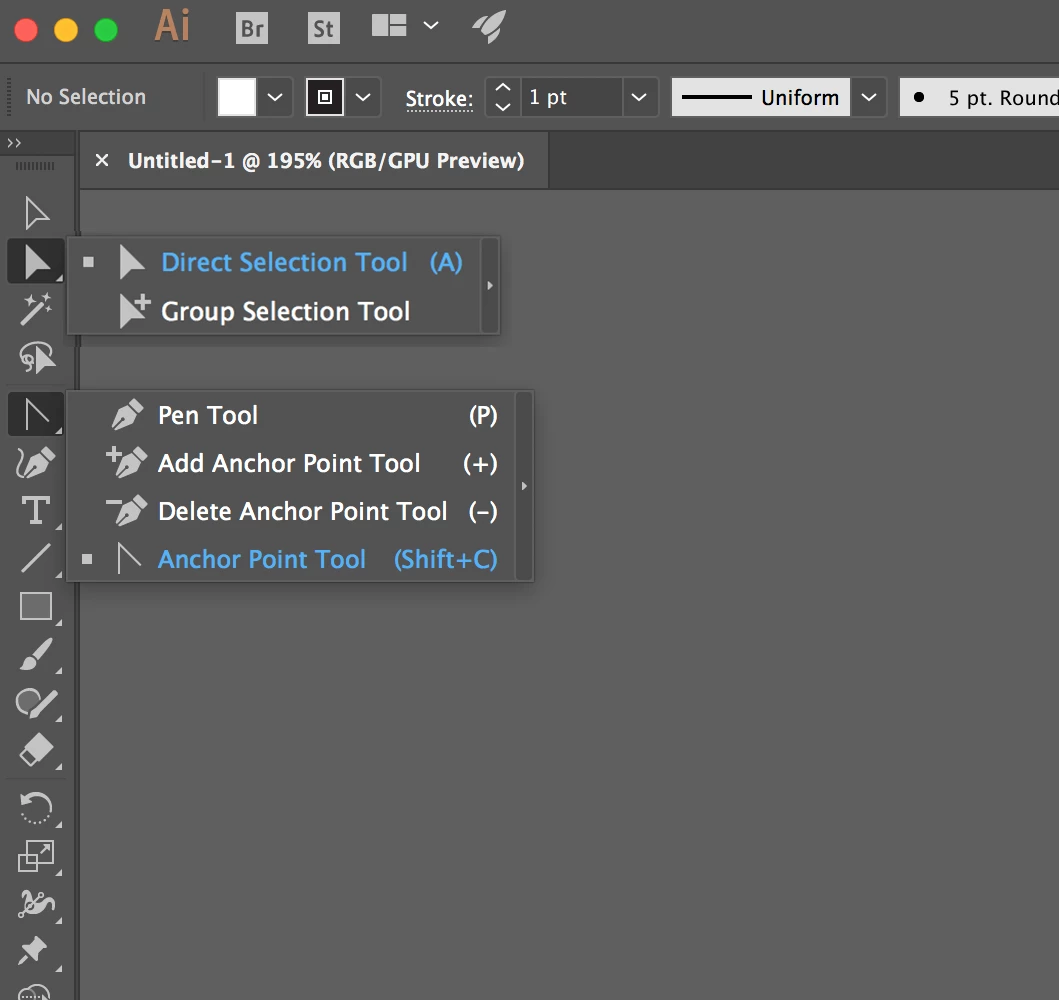Choose Pen Tool from flyout

(x=290, y=415)
